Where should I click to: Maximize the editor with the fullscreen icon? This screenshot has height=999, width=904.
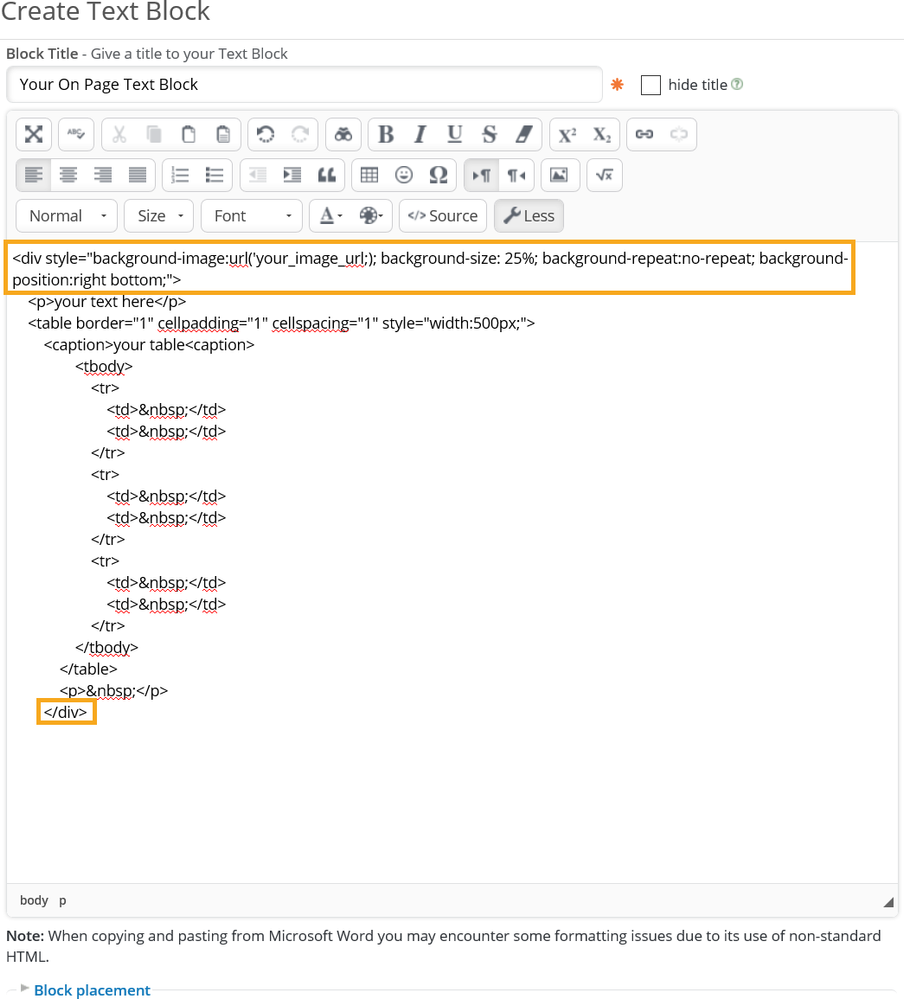(34, 134)
